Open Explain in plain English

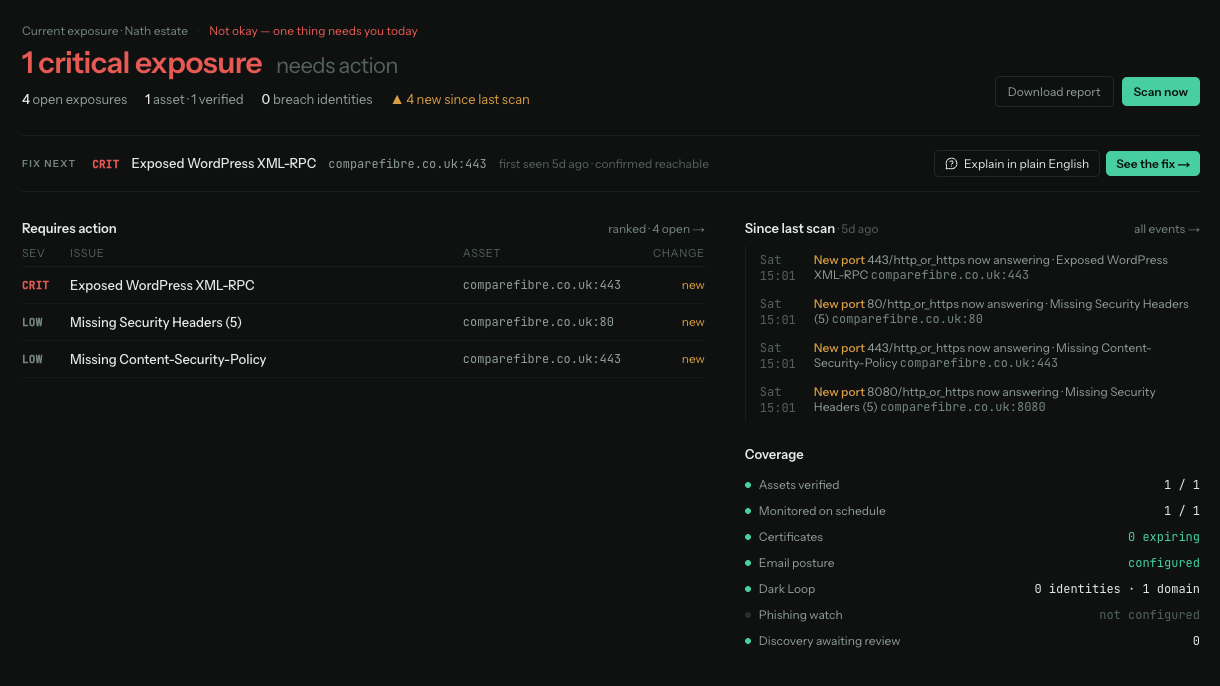[1017, 164]
